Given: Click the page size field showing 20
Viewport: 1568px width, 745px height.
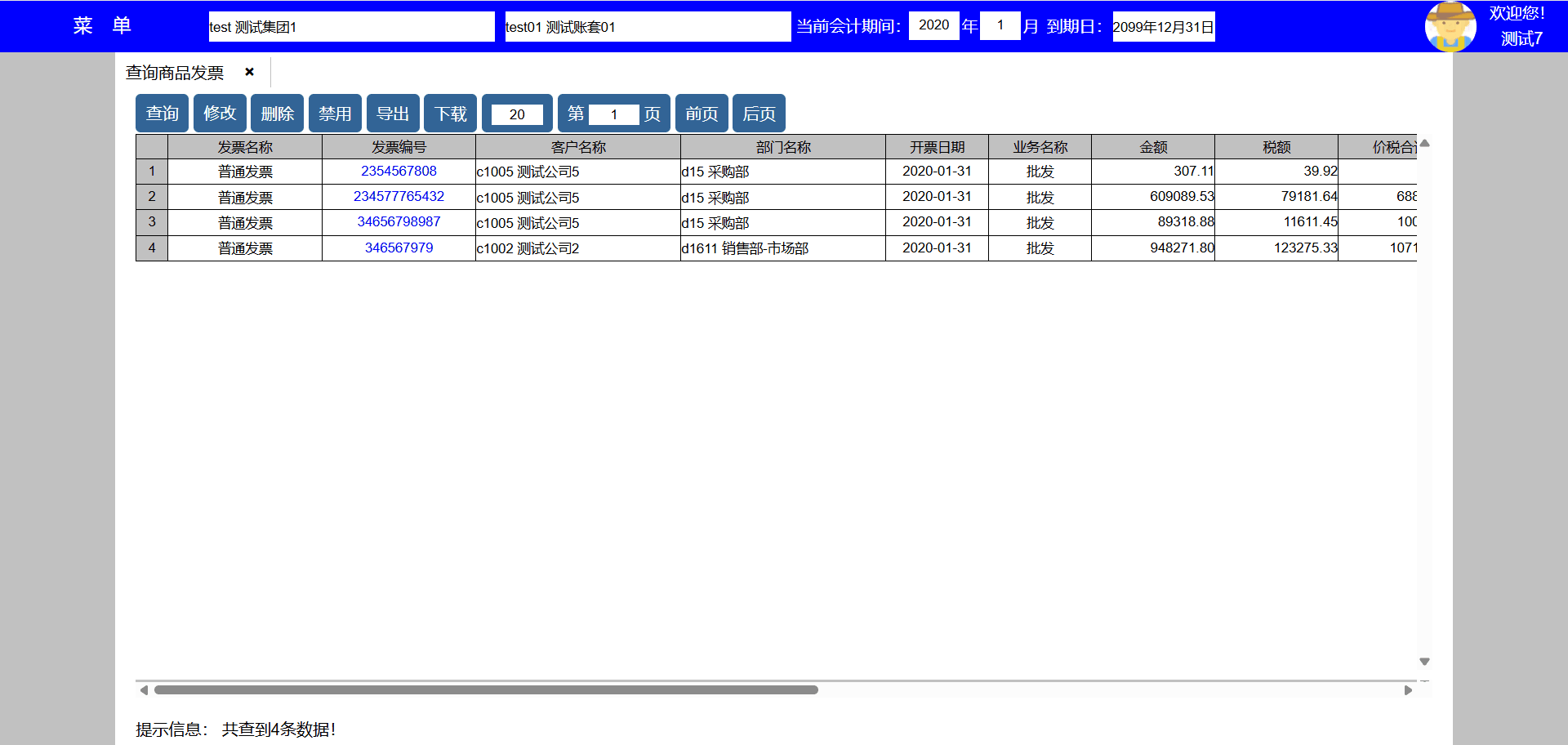Looking at the screenshot, I should [x=517, y=114].
